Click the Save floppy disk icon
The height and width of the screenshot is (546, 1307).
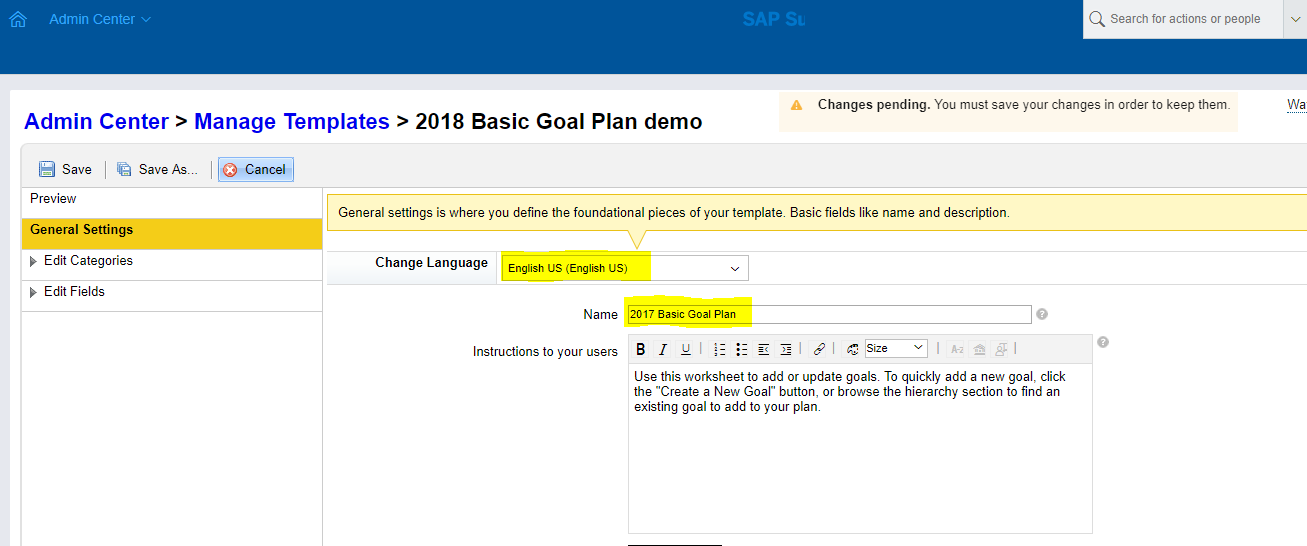pos(47,170)
